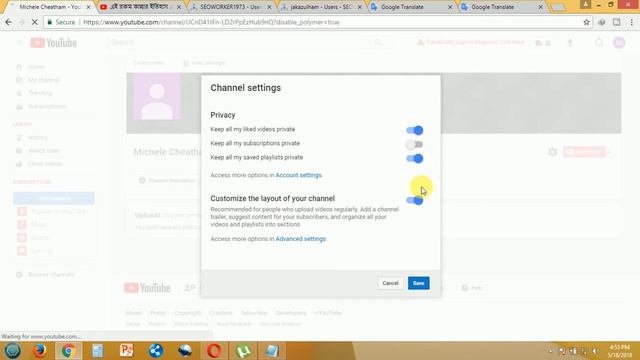Toggle Keep all my saved playlists private
The width and height of the screenshot is (640, 360).
[x=415, y=158]
